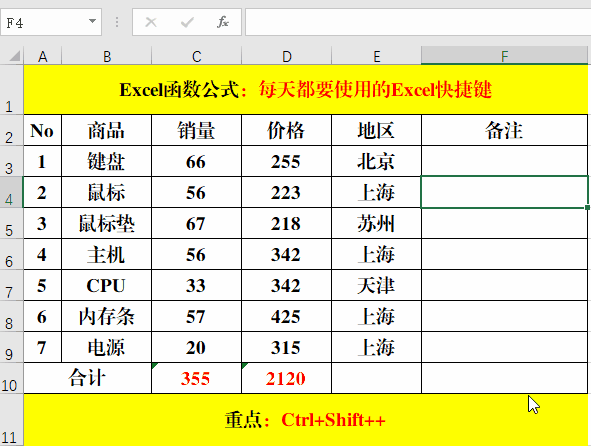
Task: Click the price cell '223'
Action: 286,192
